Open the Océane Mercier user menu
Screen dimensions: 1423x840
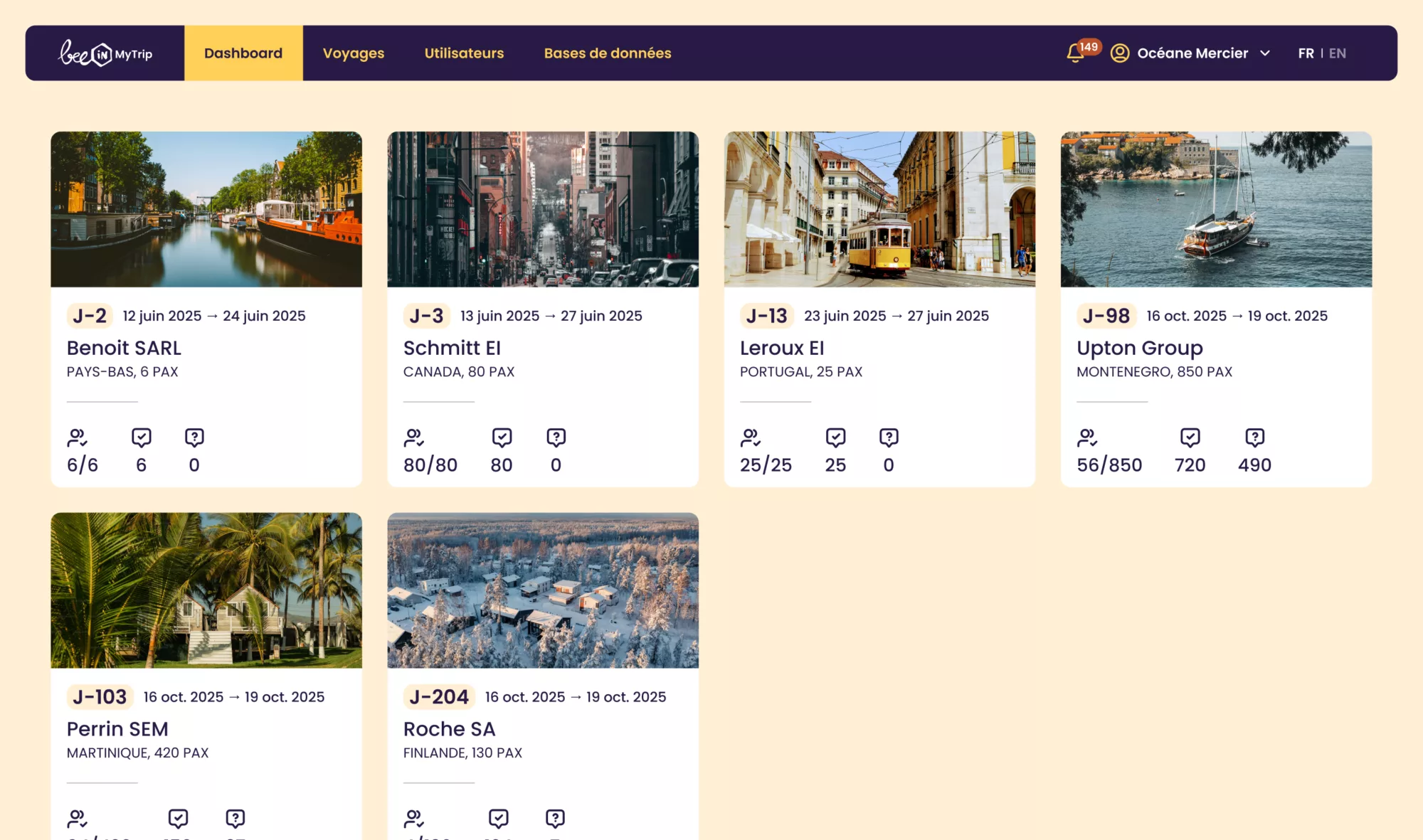click(1192, 53)
